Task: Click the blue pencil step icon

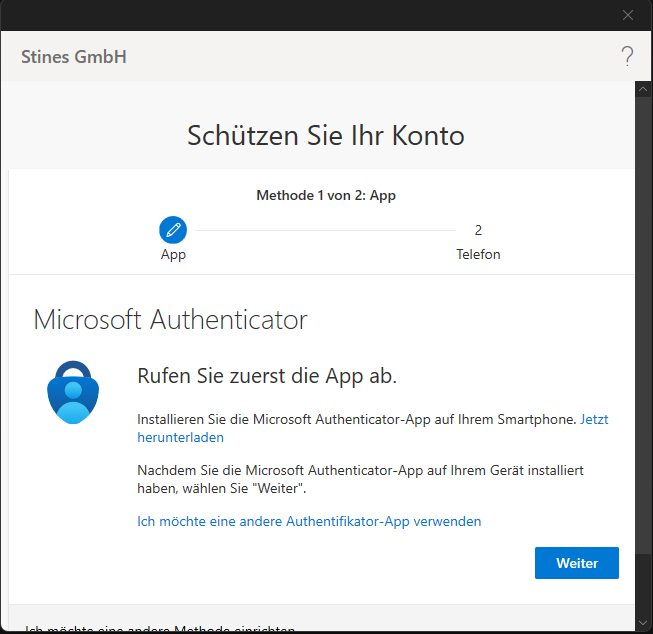Action: point(173,230)
